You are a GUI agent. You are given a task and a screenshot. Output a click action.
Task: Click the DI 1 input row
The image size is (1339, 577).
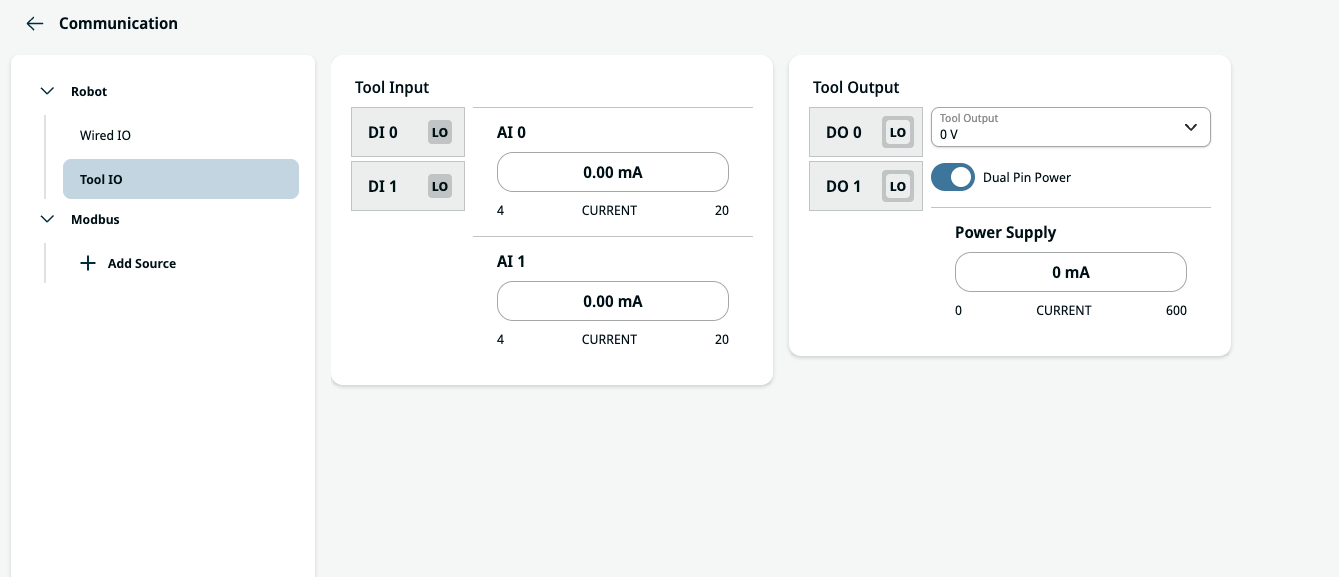(x=383, y=186)
